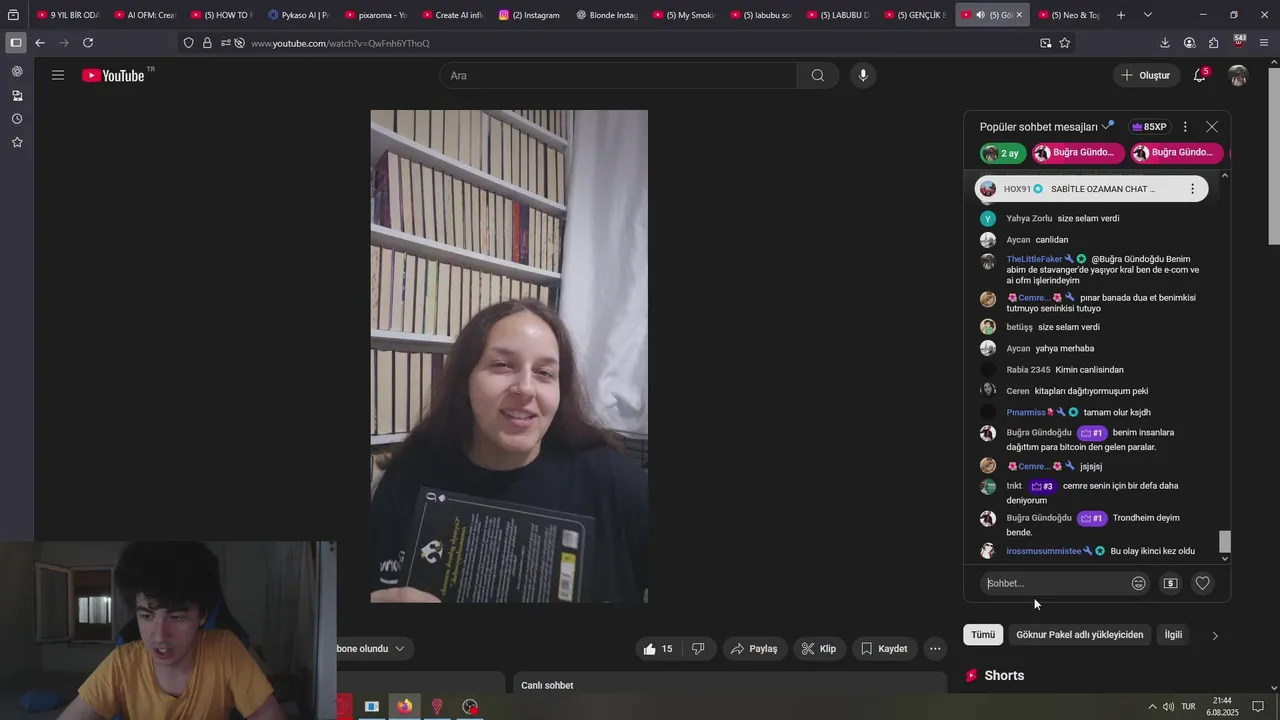Open the YouTube guide hamburger menu
Screen dimensions: 1280x720
coord(58,75)
